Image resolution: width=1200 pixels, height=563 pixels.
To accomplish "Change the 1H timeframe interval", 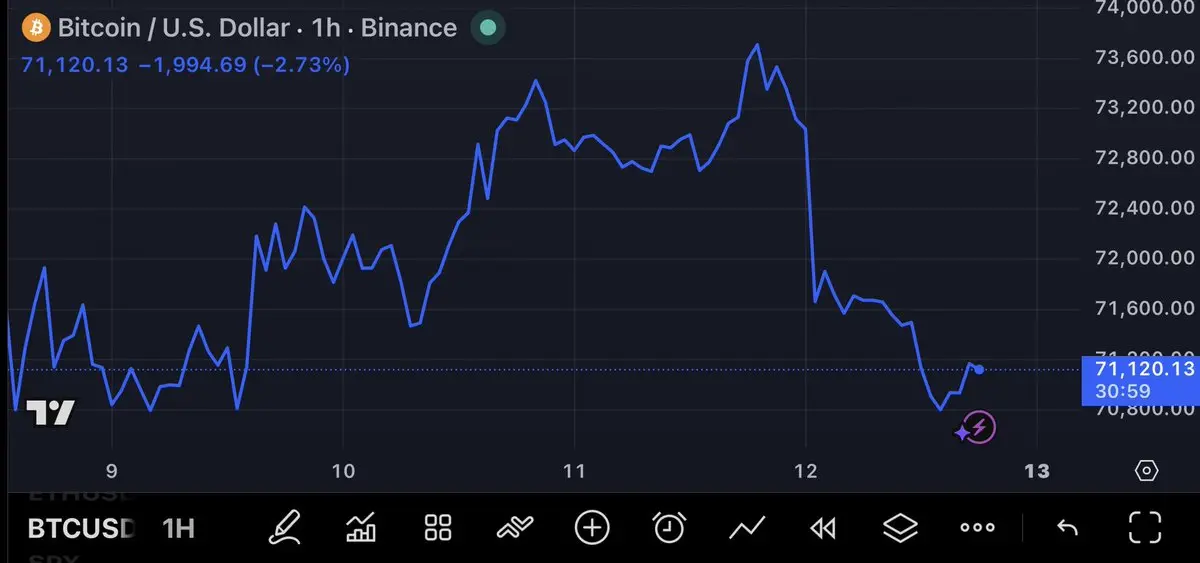I will point(179,528).
